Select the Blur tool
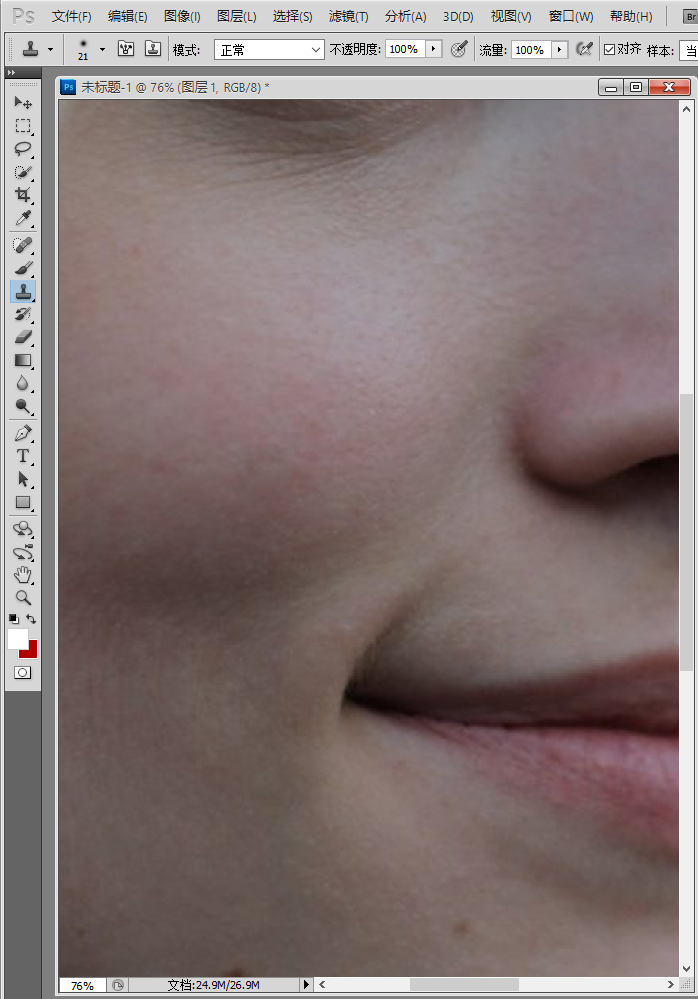Image resolution: width=698 pixels, height=999 pixels. pos(23,383)
